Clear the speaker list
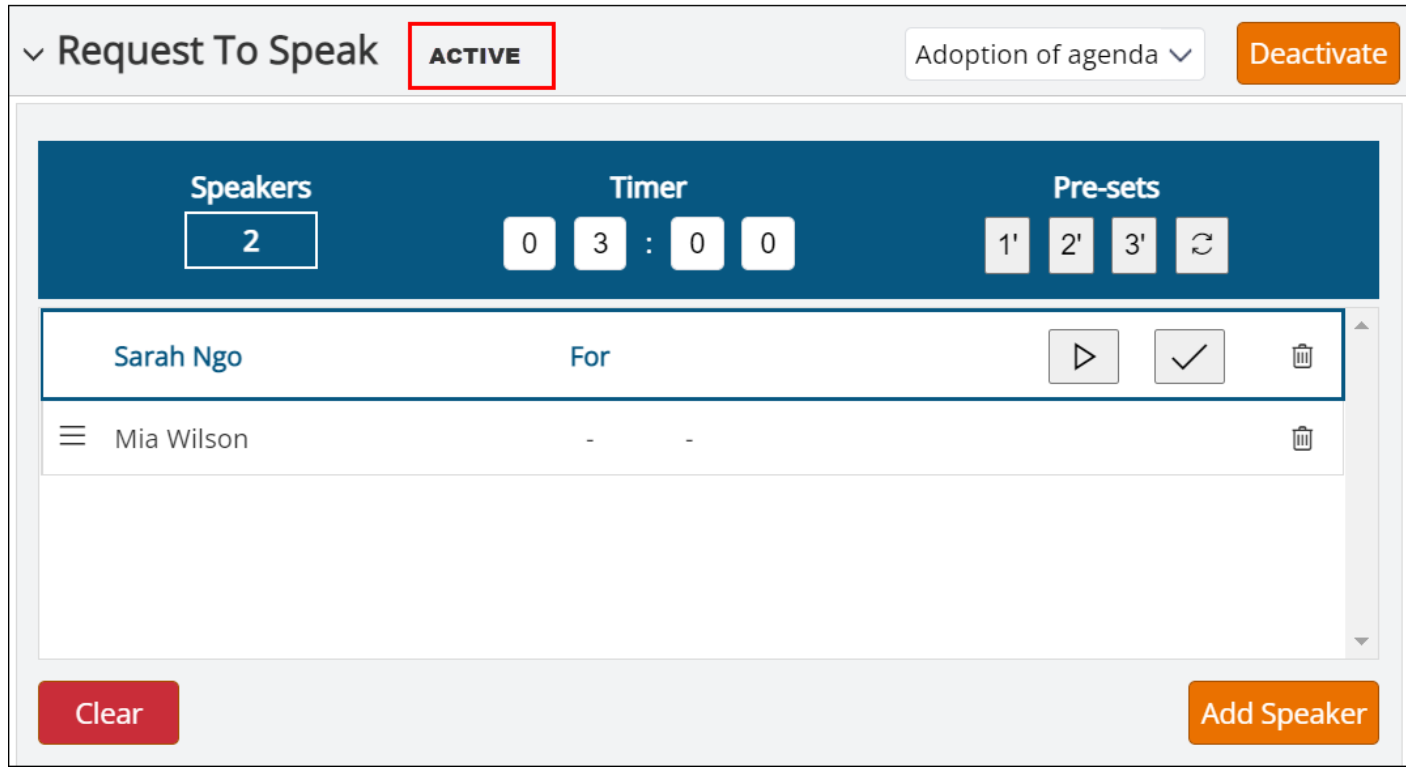The height and width of the screenshot is (771, 1406). 108,713
